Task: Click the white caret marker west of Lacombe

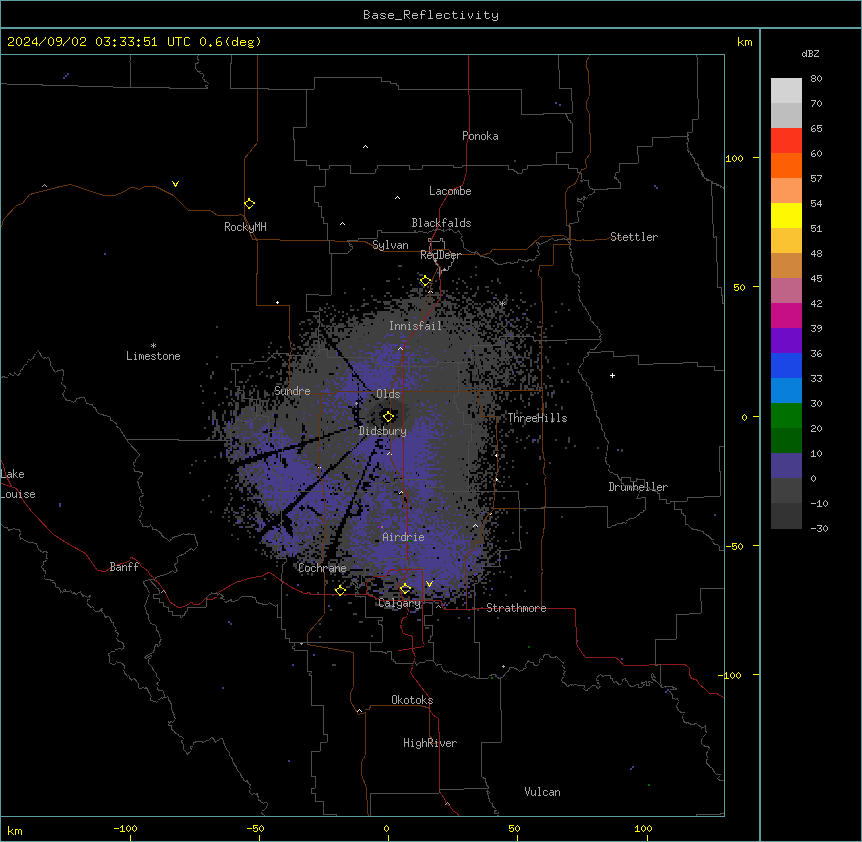Action: [x=397, y=198]
